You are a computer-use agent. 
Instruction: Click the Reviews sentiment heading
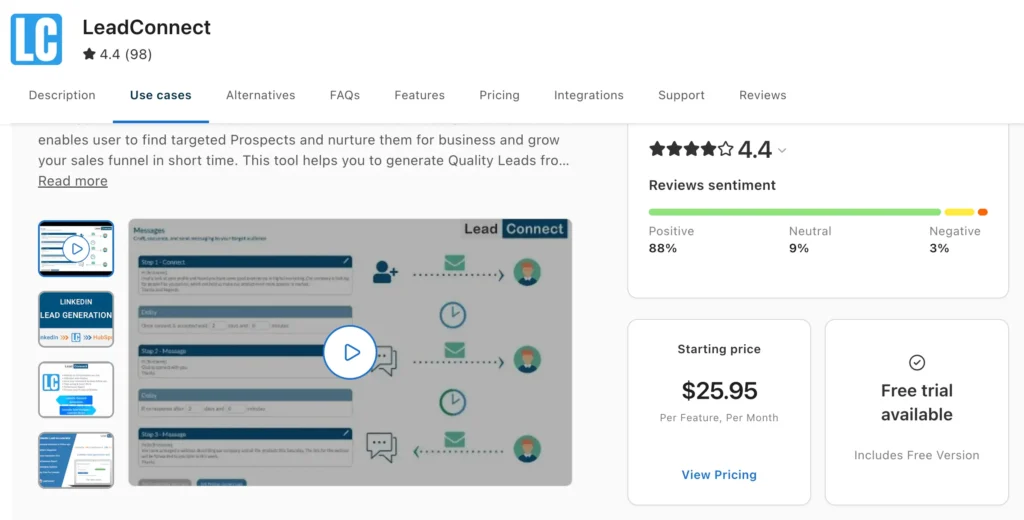(712, 186)
